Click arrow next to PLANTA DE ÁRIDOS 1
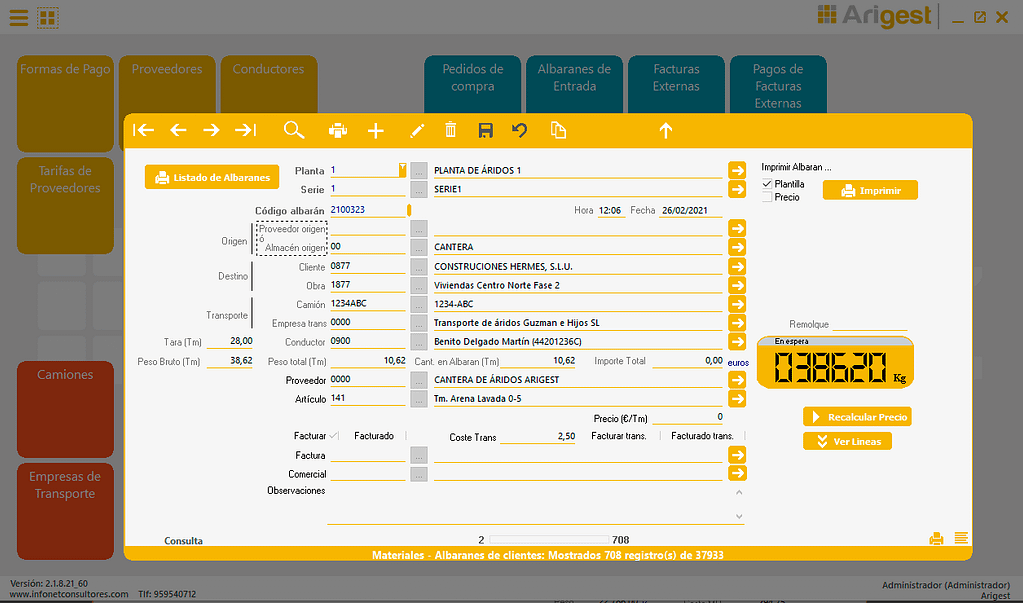The image size is (1023, 603). [737, 170]
